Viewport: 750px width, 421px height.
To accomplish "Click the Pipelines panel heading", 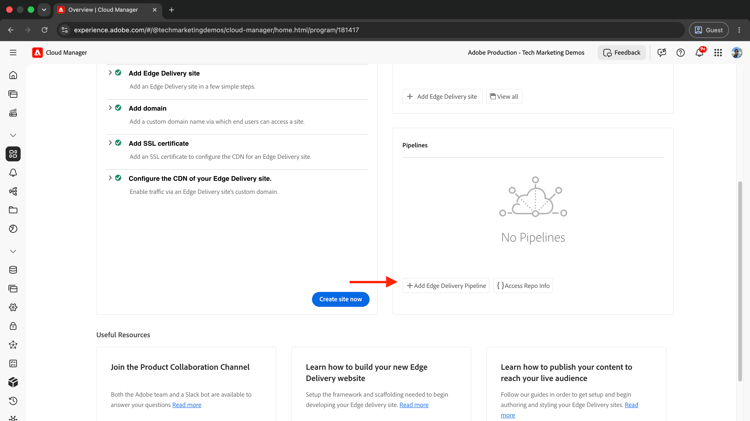I will coord(415,145).
